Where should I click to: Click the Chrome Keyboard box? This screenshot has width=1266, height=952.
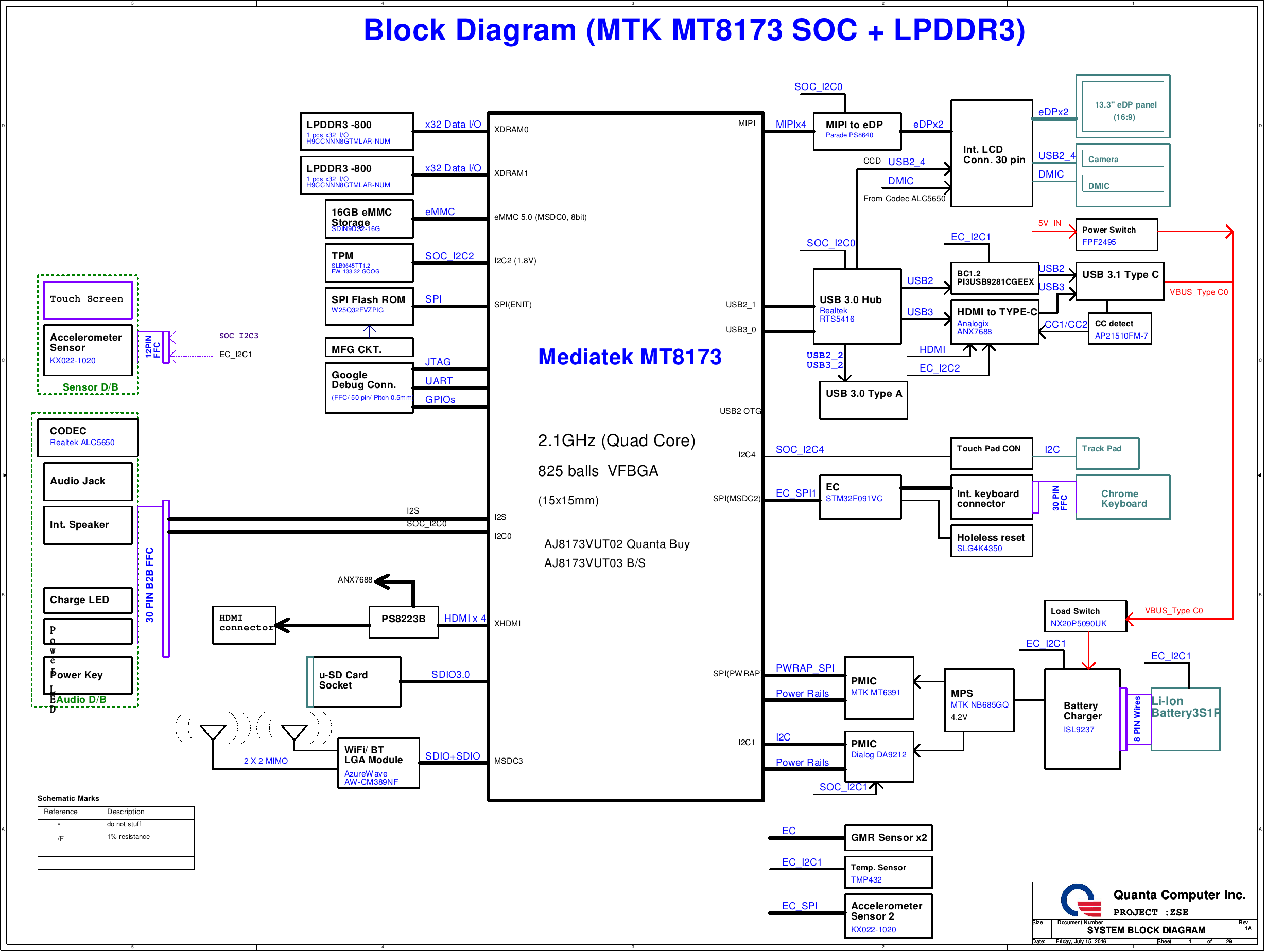click(x=1122, y=498)
